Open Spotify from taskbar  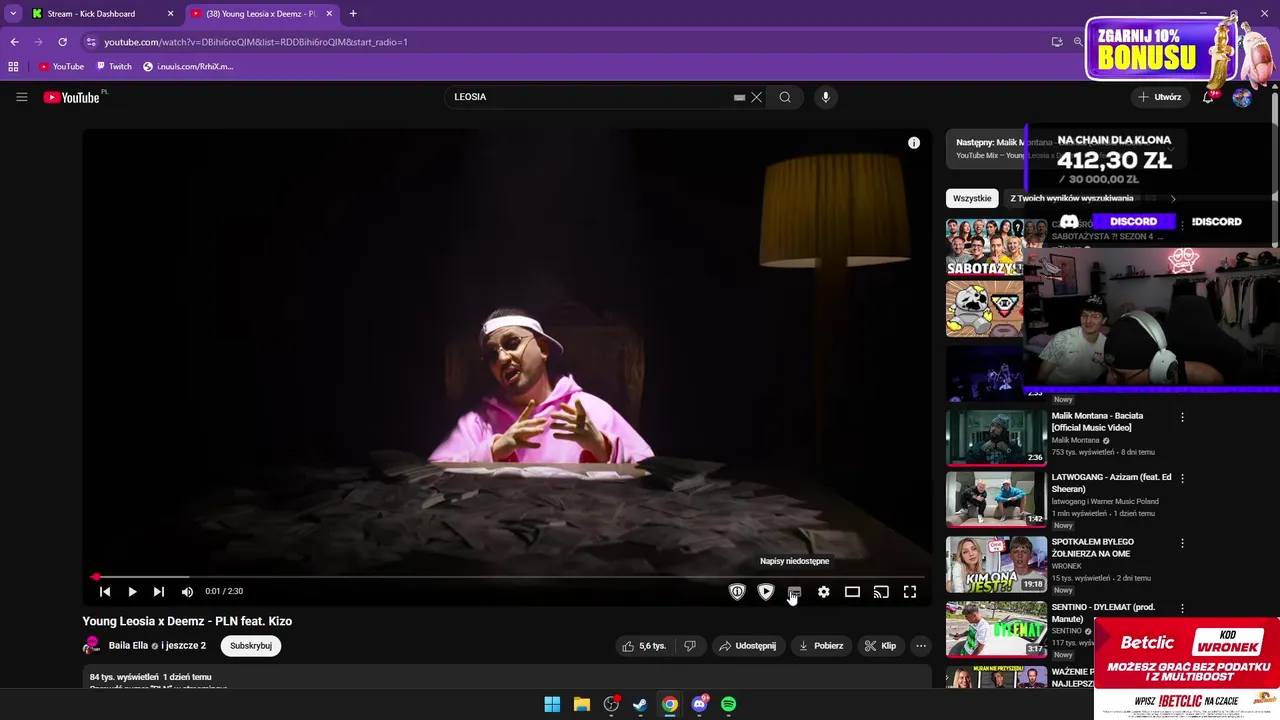click(729, 704)
